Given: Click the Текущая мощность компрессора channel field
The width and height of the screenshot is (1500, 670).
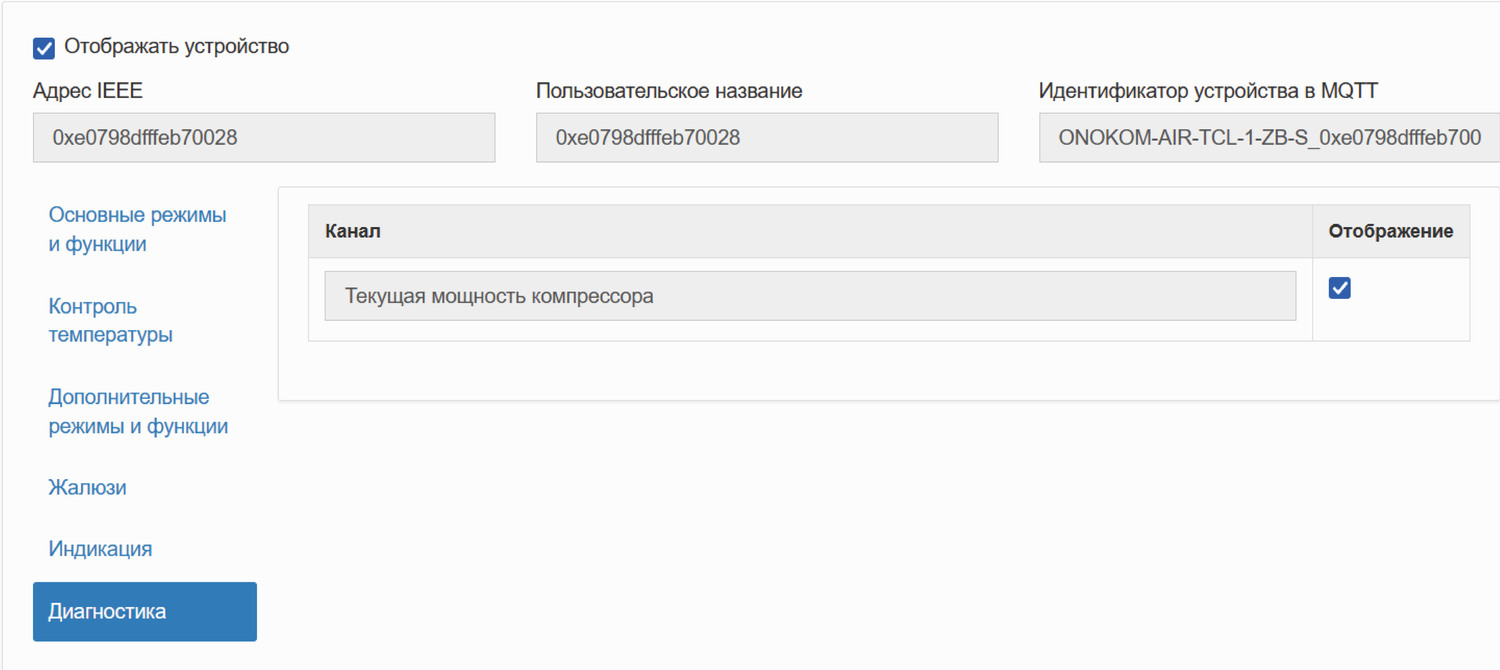Looking at the screenshot, I should 810,296.
